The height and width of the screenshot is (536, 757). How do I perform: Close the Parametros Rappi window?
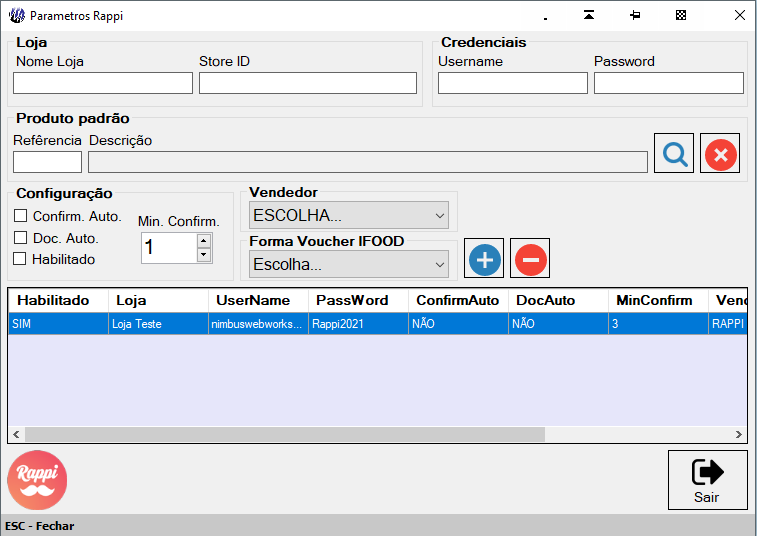pos(739,15)
